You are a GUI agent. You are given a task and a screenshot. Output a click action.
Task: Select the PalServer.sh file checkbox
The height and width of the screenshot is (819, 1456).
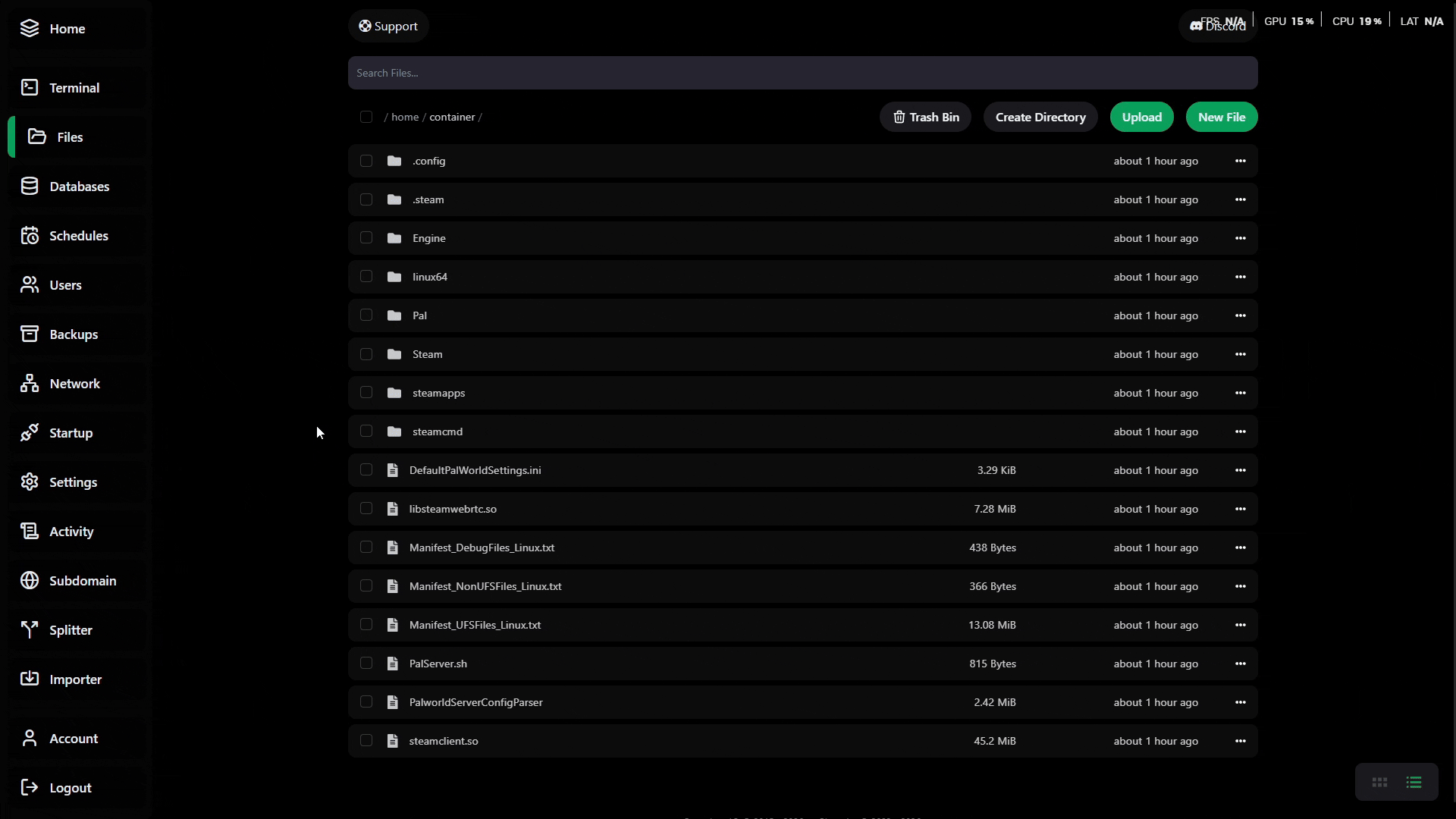pyautogui.click(x=366, y=664)
